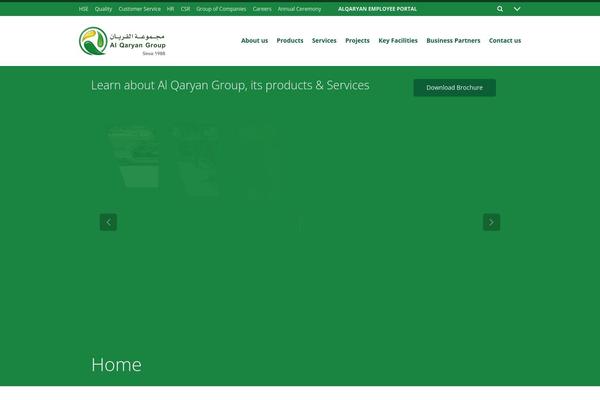This screenshot has height=400, width=600.
Task: Click the Home page heading
Action: pos(116,364)
